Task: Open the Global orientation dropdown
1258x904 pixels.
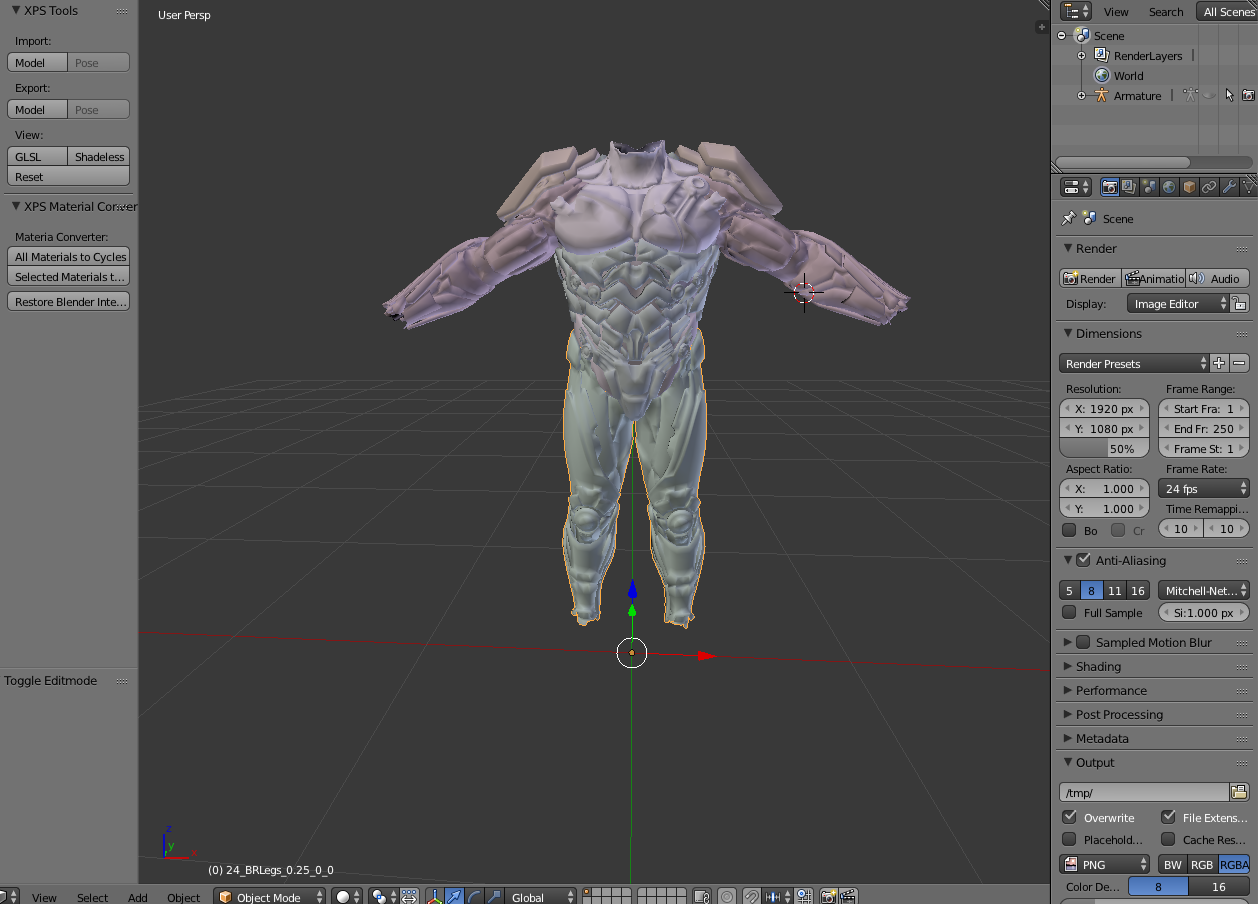Action: click(540, 897)
